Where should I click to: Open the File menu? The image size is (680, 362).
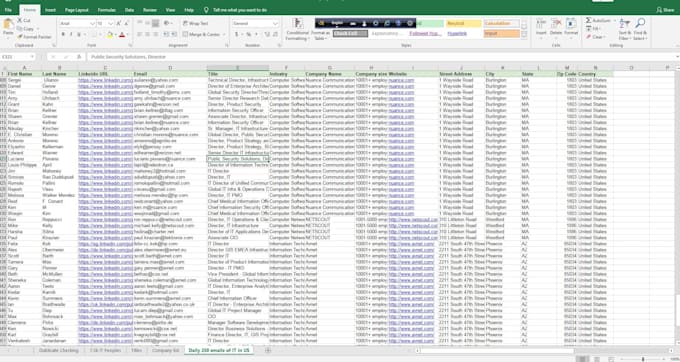point(8,10)
